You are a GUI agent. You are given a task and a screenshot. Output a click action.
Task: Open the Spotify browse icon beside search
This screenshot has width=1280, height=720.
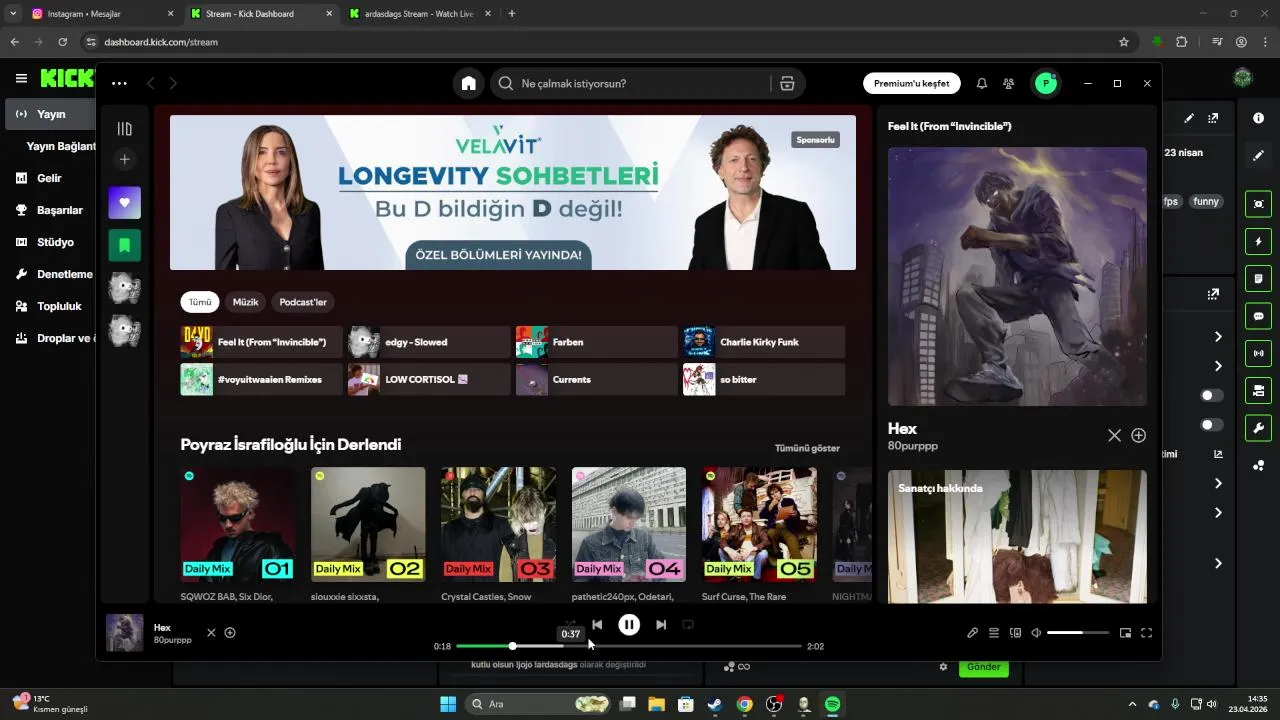pos(787,84)
